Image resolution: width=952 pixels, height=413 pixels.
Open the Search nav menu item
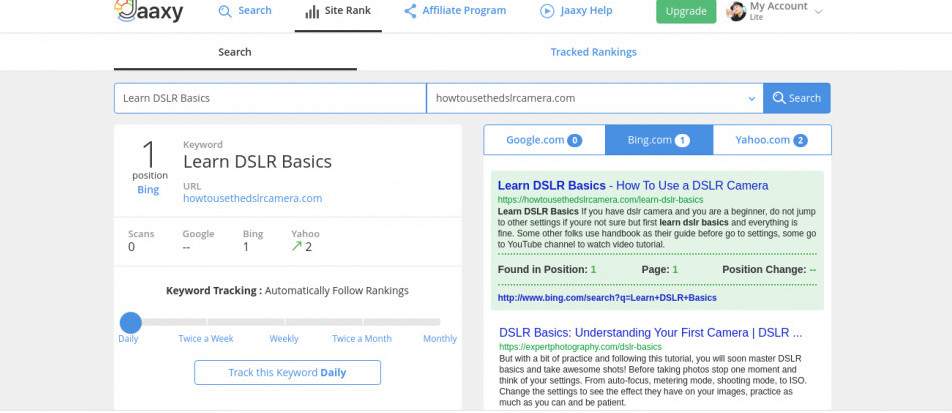click(245, 11)
